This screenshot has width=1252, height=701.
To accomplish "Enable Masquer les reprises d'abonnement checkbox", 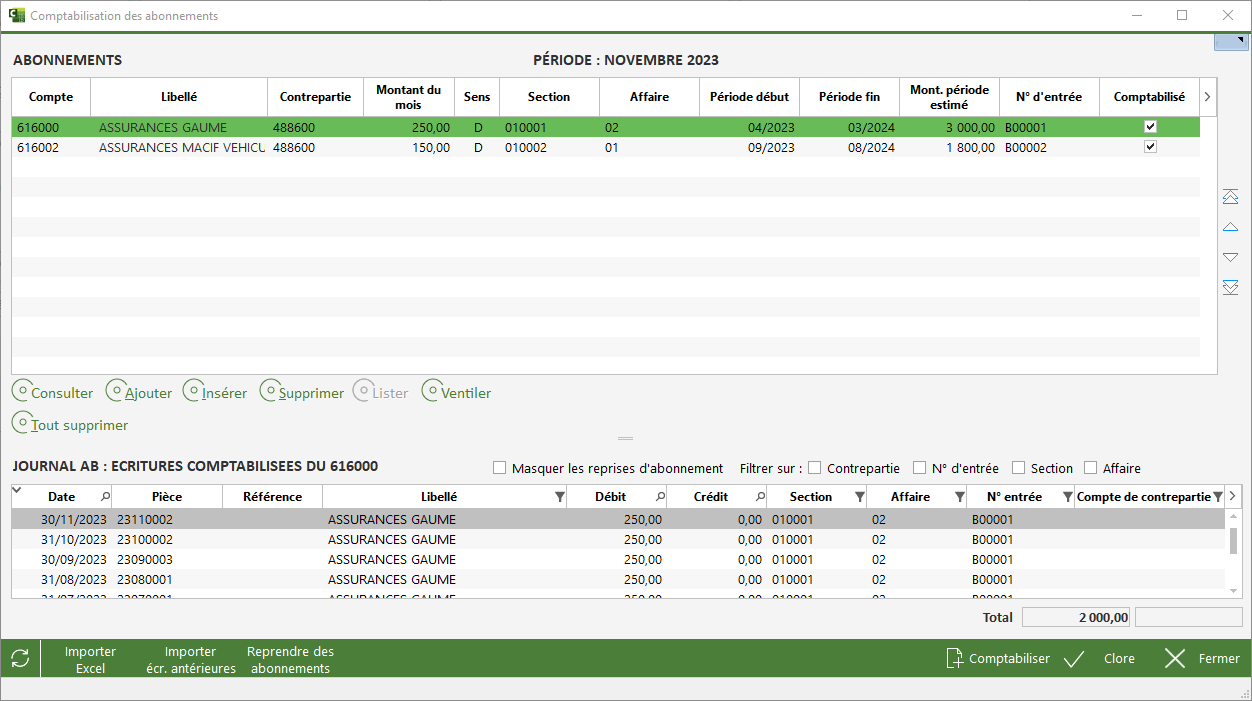I will (x=500, y=468).
